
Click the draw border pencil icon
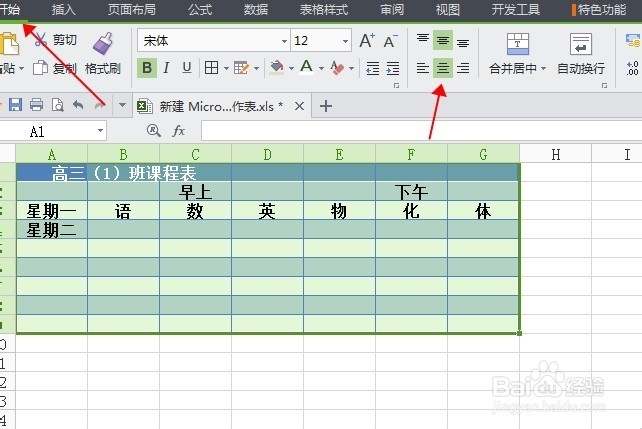(x=241, y=68)
